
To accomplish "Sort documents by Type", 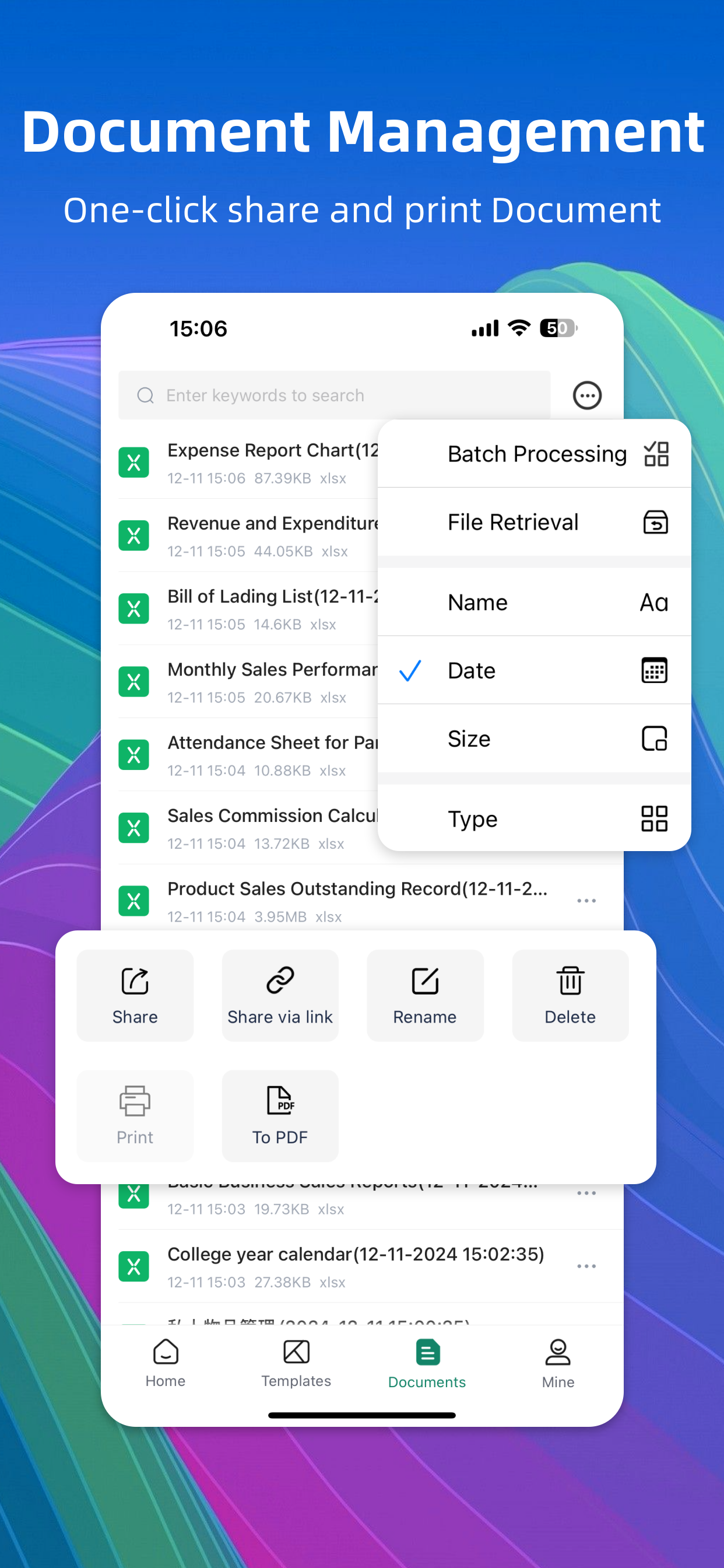I will (x=534, y=818).
